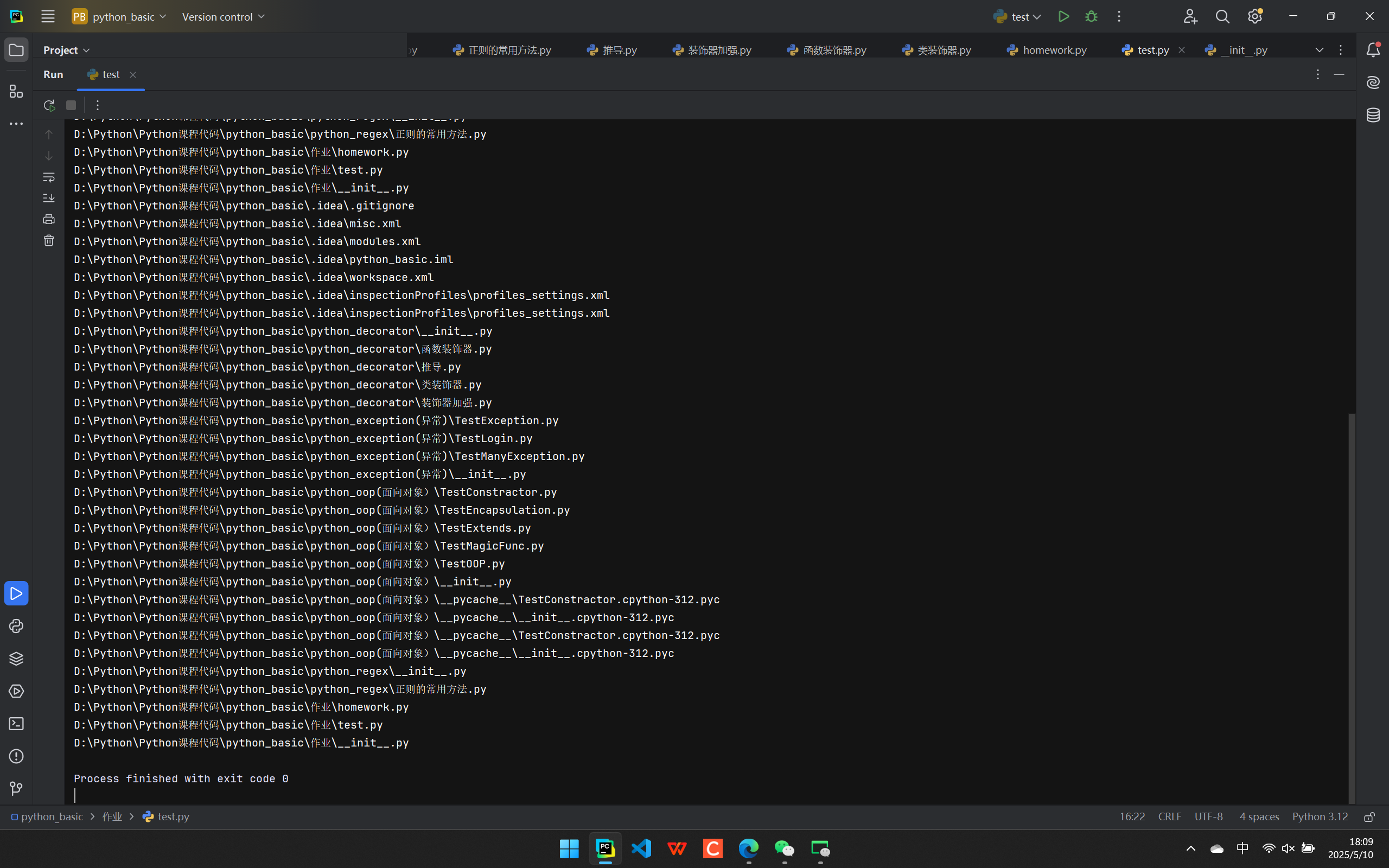Open the Terminal tool window
Viewport: 1389px width, 868px height.
coord(16,723)
